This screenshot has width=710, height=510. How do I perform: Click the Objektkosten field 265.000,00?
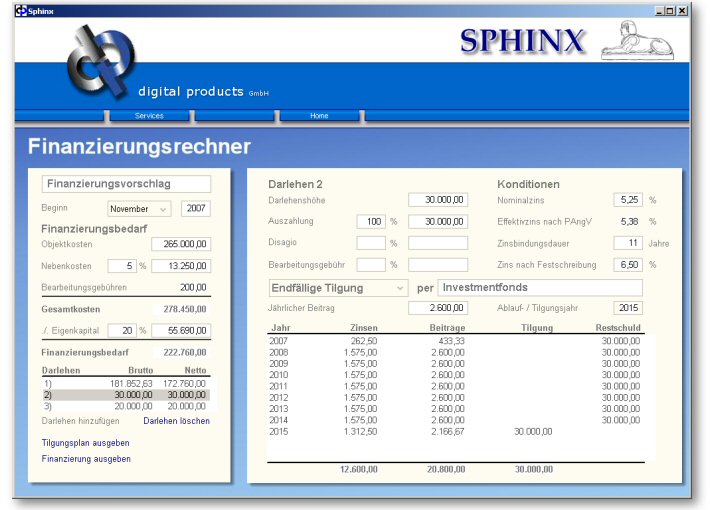click(181, 244)
